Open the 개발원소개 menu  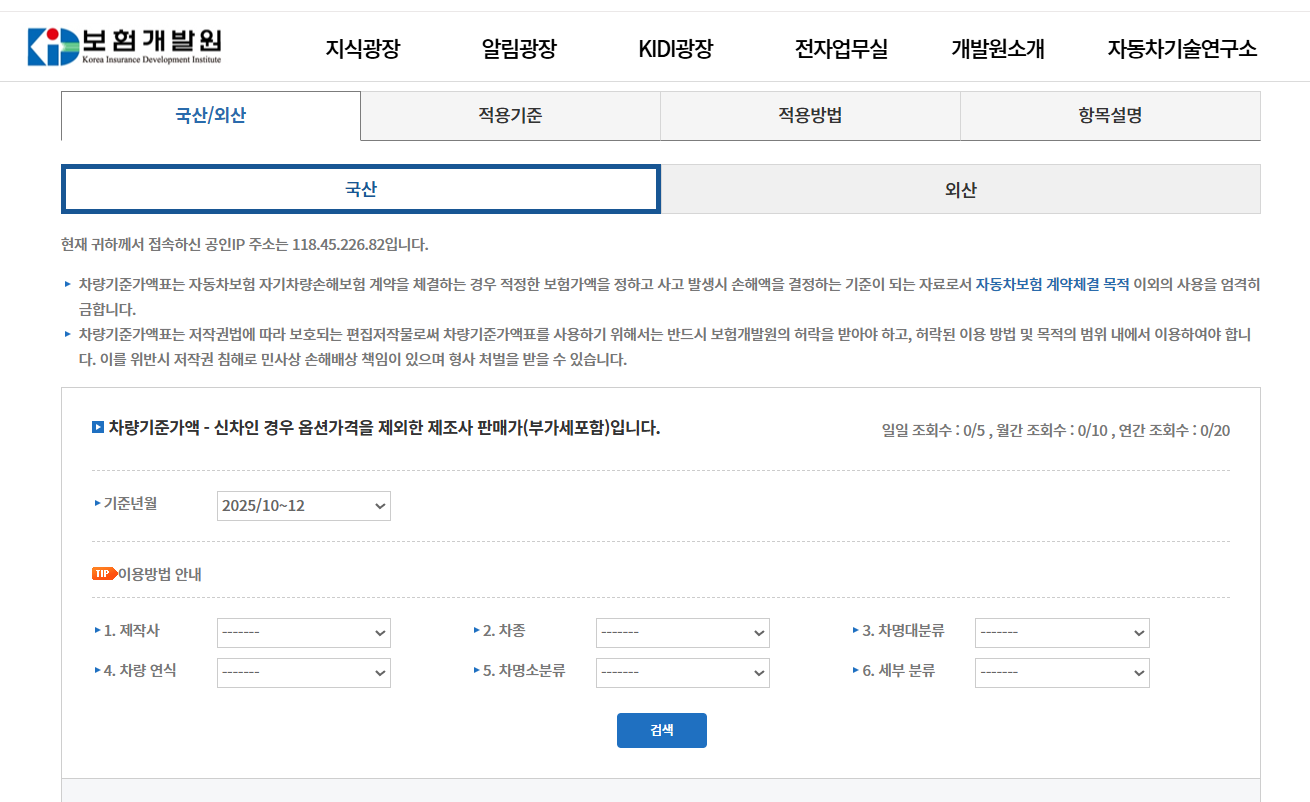(997, 48)
